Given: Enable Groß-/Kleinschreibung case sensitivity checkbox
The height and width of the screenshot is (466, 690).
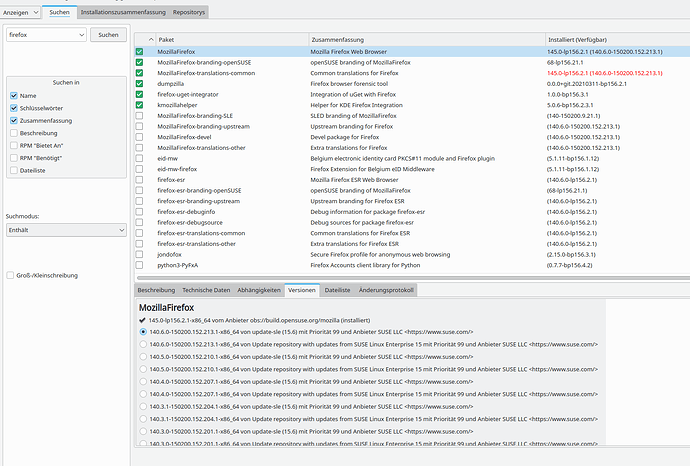Looking at the screenshot, I should click(9, 274).
